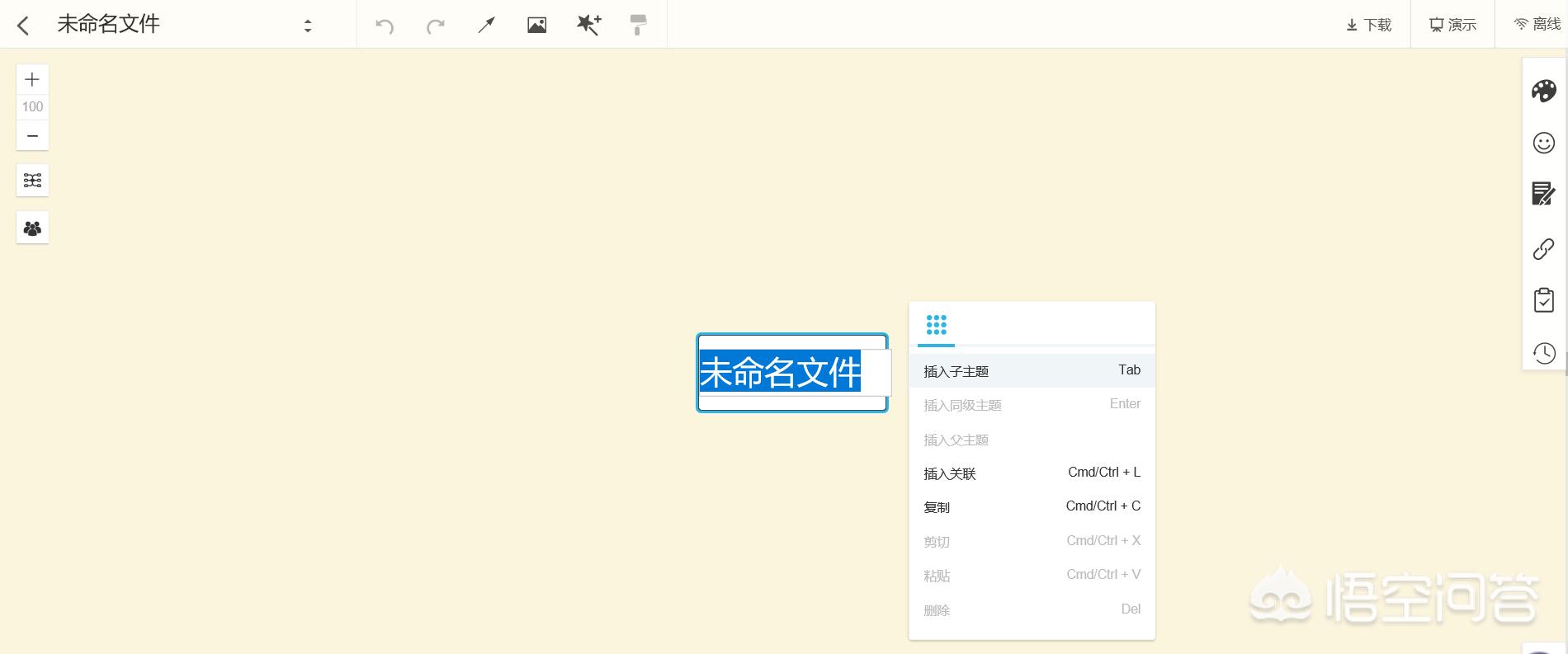Click the 未命名文件 node text field
This screenshot has width=1568, height=654.
781,373
